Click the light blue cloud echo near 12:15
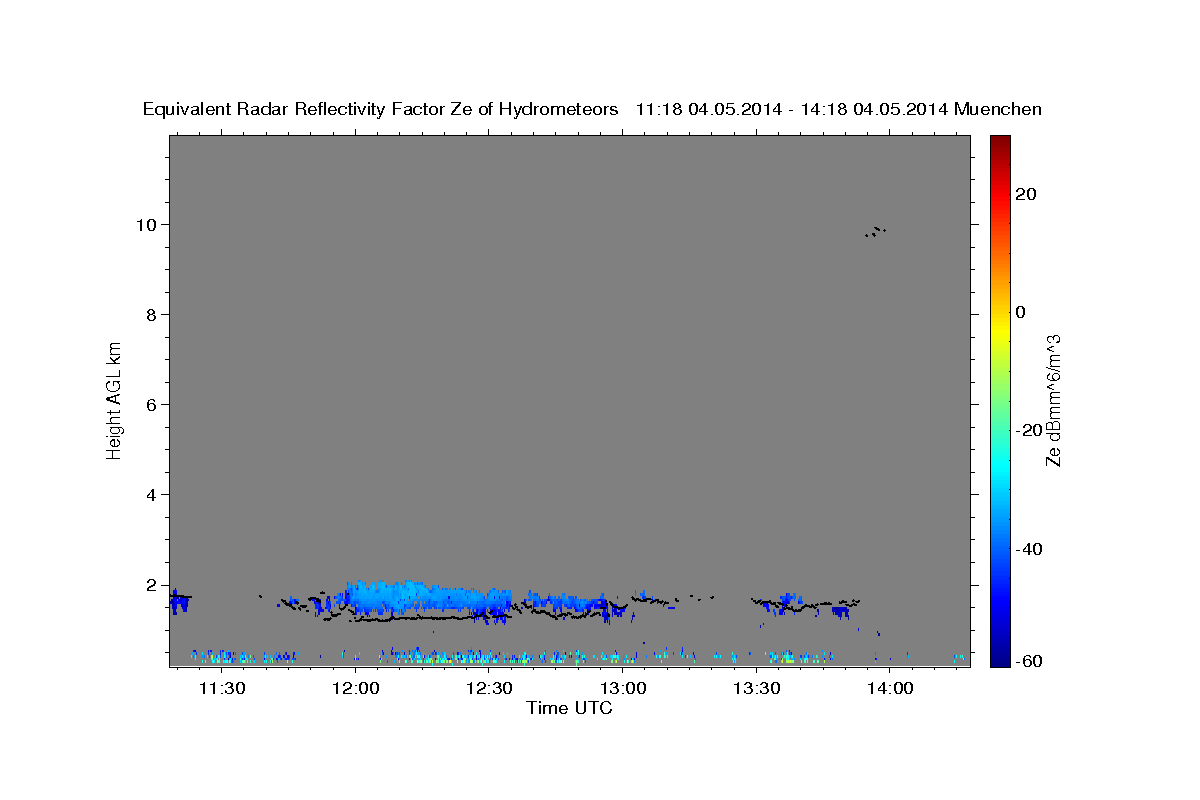Screen dimensions: 1200x800 click(x=430, y=598)
